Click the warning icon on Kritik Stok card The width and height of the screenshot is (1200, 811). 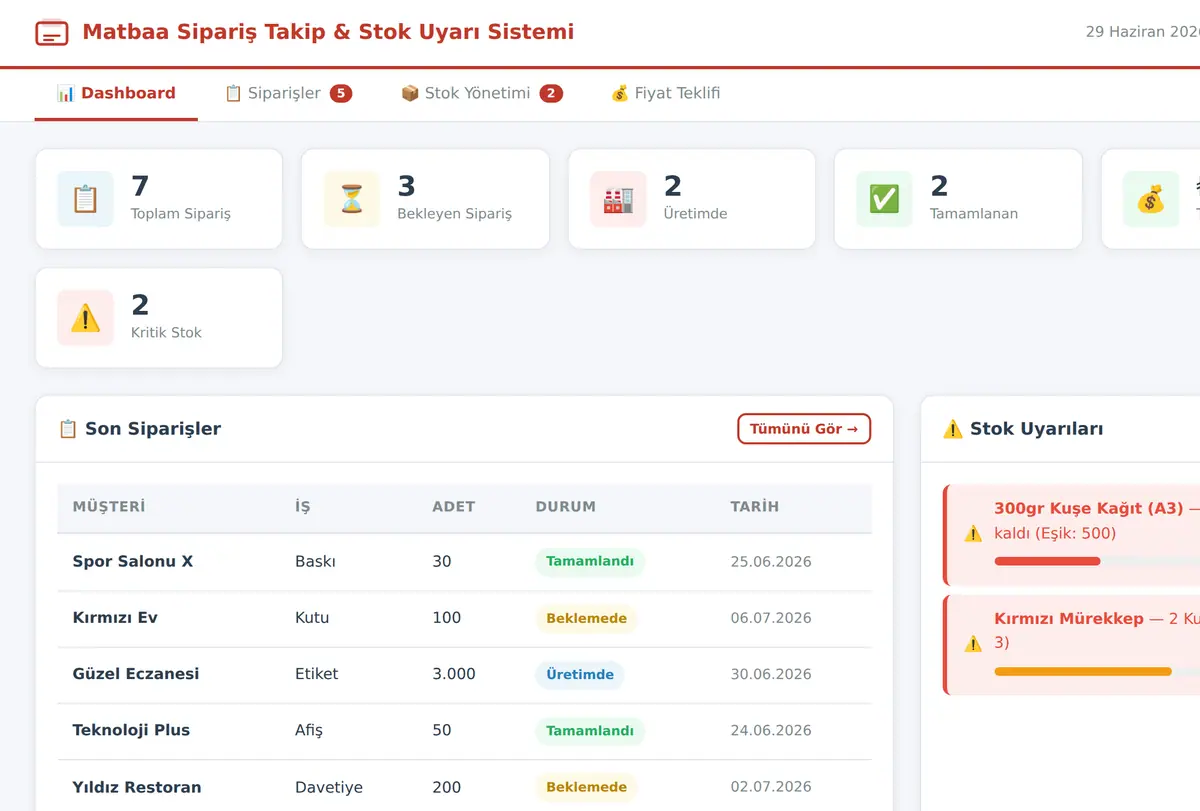point(85,318)
